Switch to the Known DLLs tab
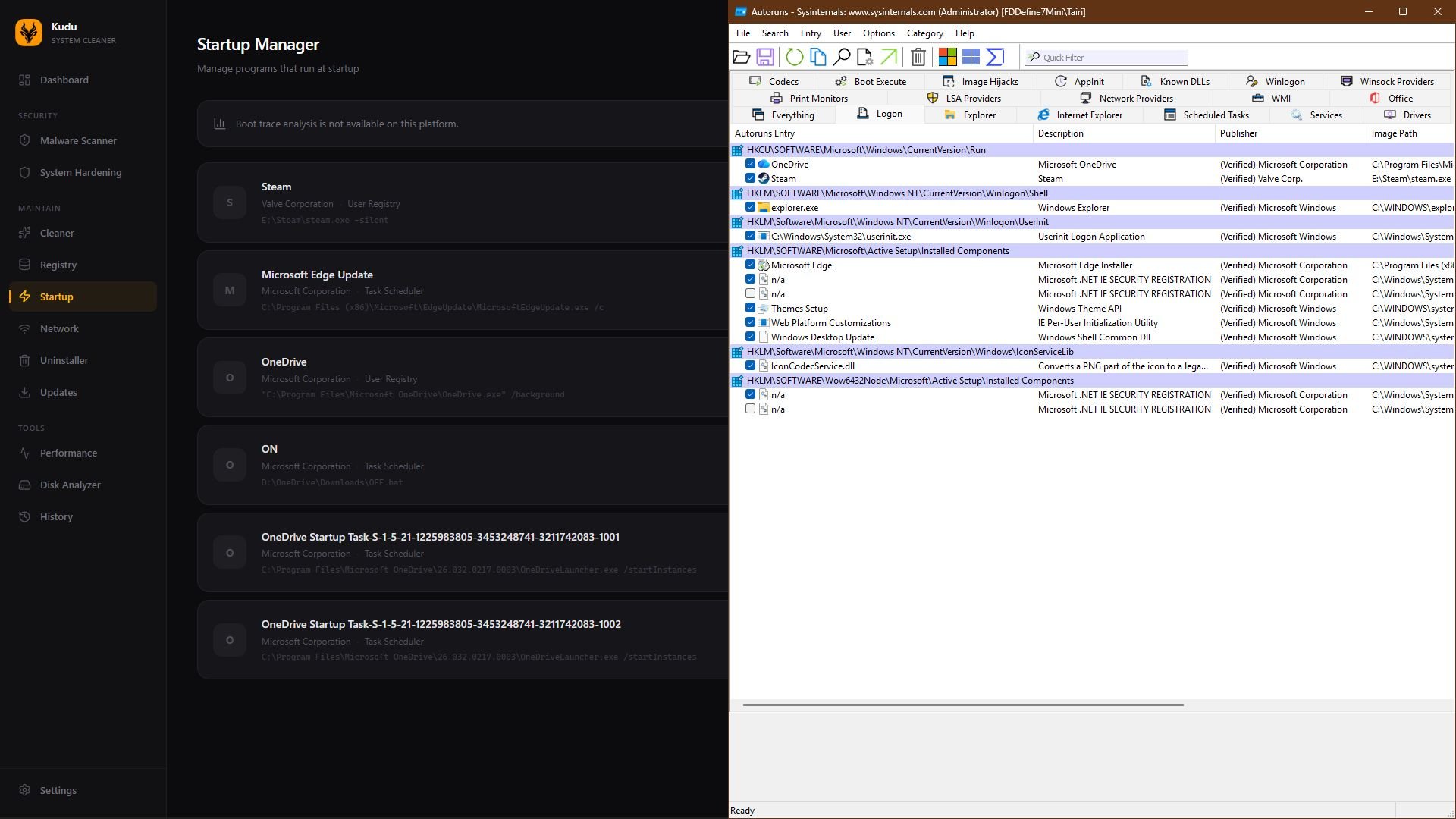Viewport: 1456px width, 819px height. click(x=1175, y=81)
